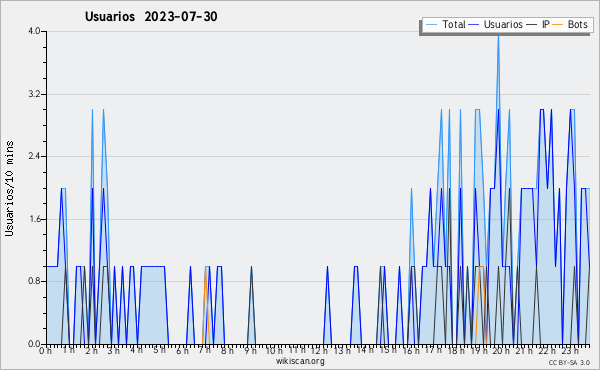The image size is (600, 370).
Task: Click the 'CC BY-SA 3.0' license text
Action: 569,363
